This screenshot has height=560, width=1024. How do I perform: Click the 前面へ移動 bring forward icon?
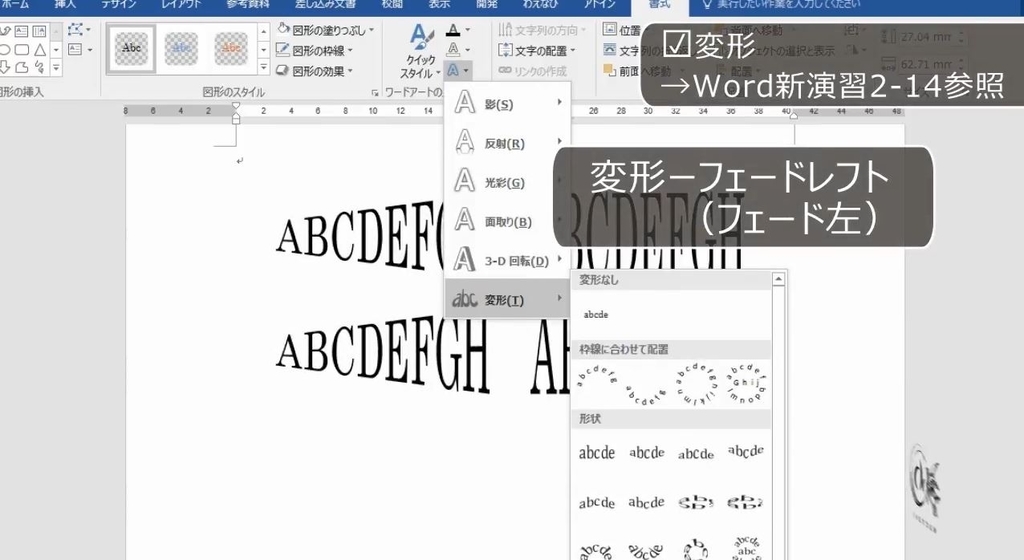609,70
